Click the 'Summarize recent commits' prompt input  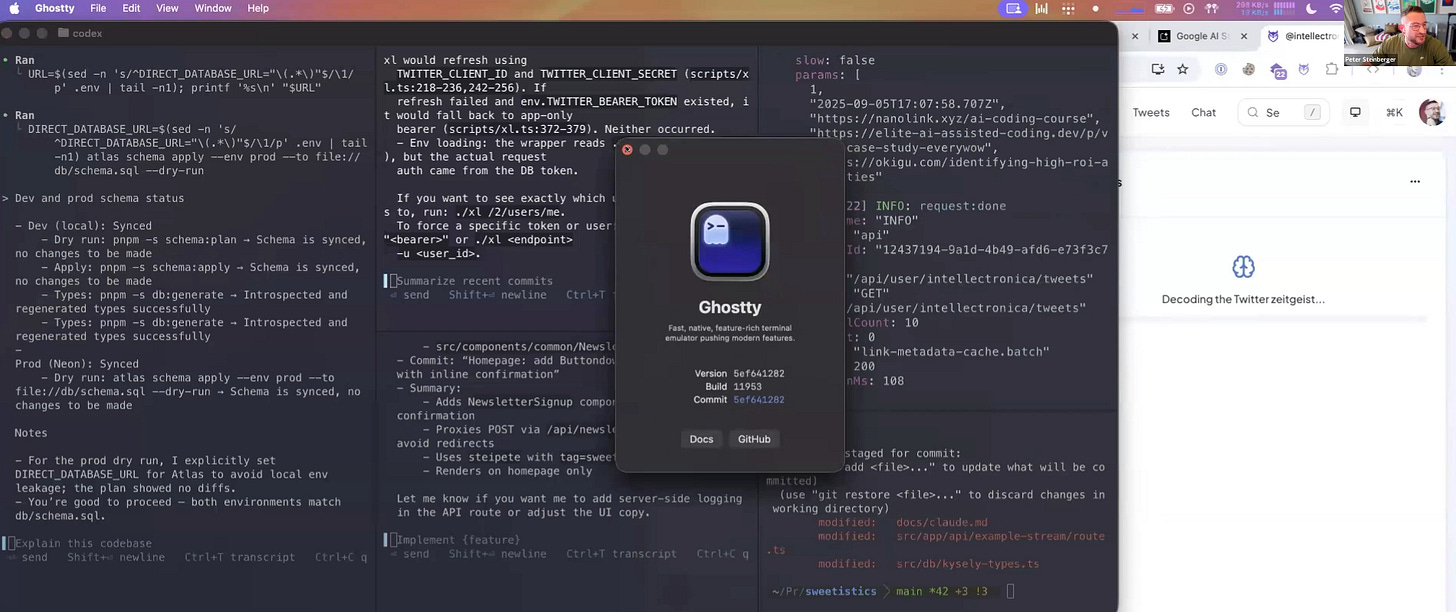pos(474,281)
